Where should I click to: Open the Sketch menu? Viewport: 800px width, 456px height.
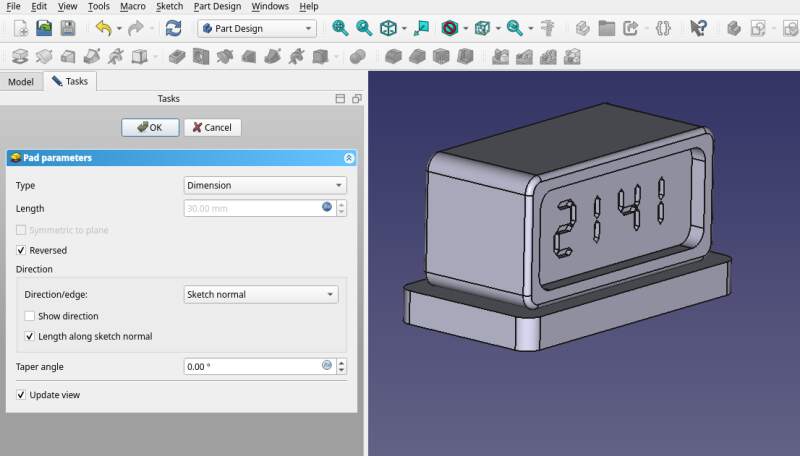pos(169,6)
